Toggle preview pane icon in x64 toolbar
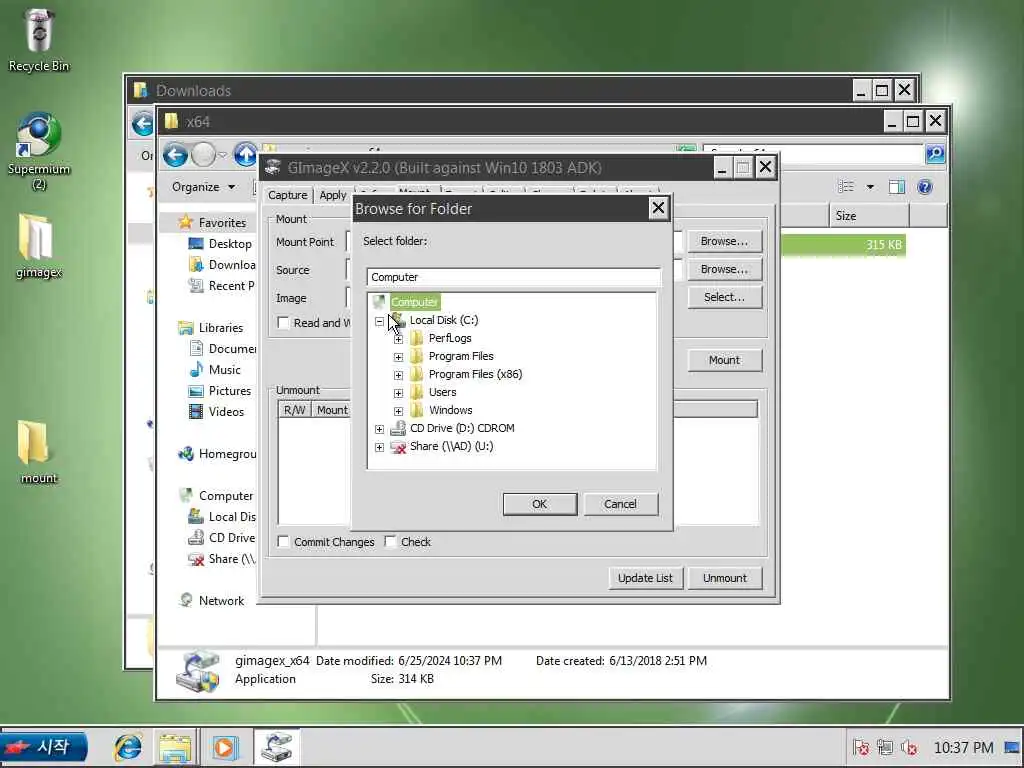 (896, 187)
